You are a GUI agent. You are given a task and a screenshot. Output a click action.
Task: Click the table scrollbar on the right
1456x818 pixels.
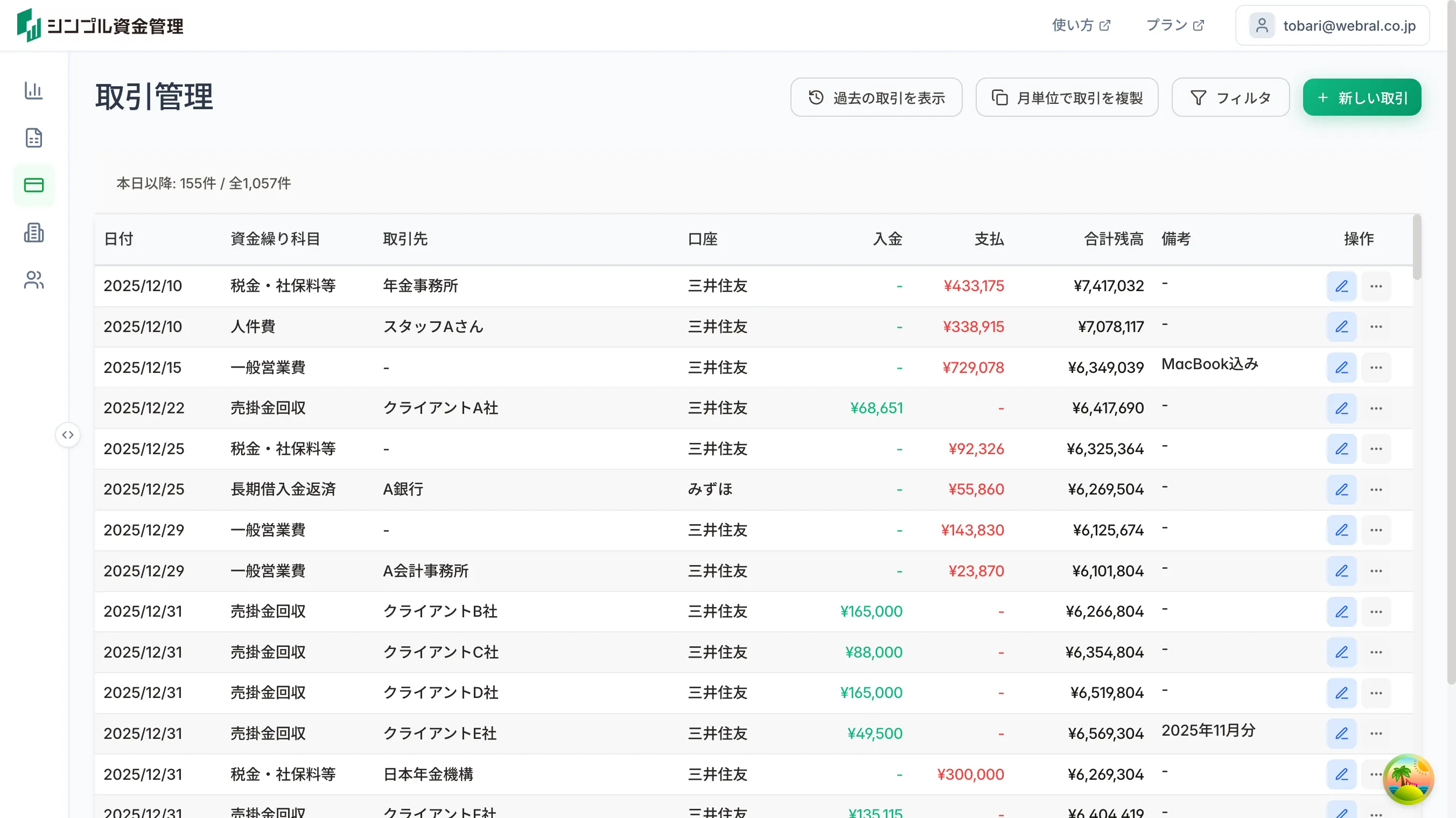[x=1417, y=247]
